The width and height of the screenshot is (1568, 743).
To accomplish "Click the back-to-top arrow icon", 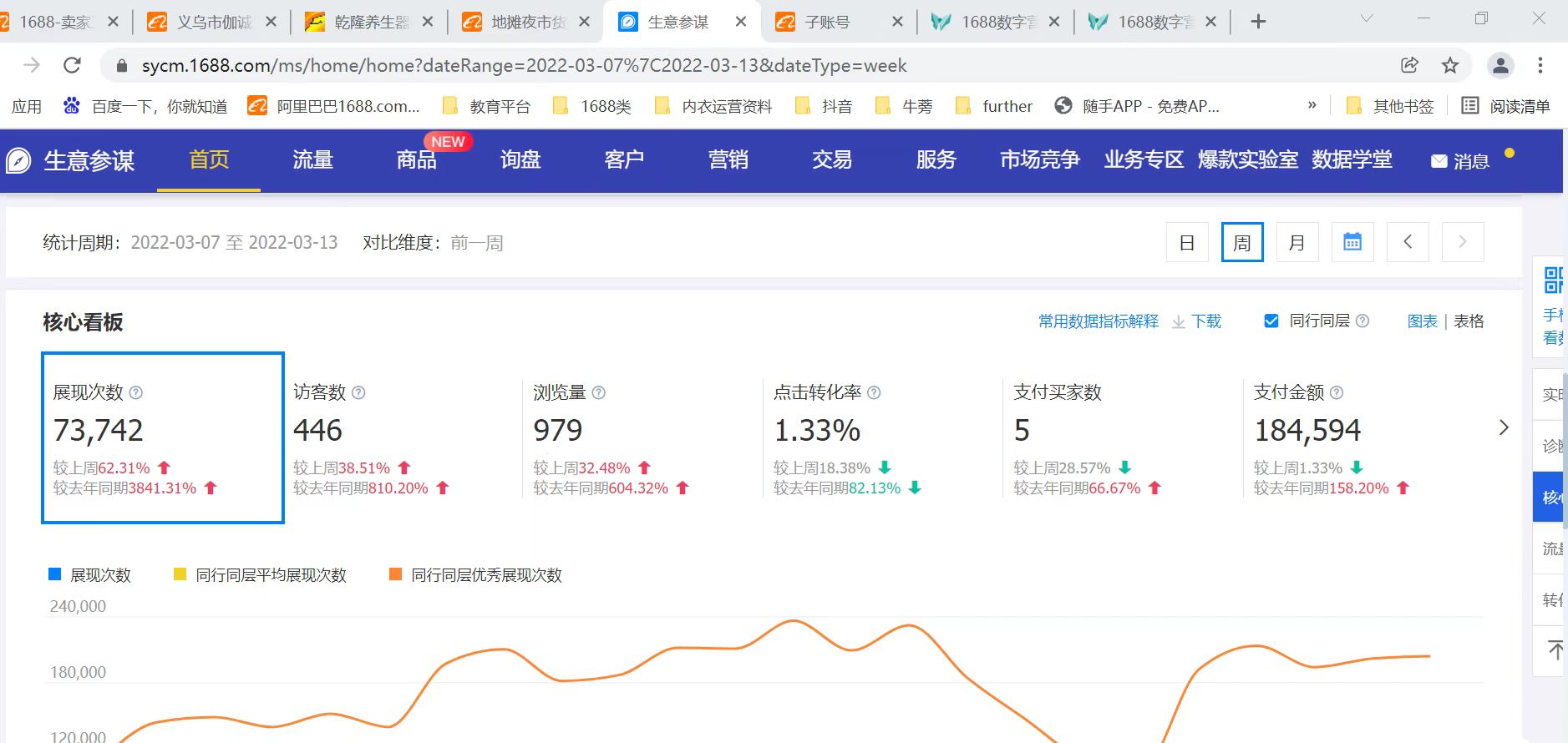I will tap(1554, 649).
